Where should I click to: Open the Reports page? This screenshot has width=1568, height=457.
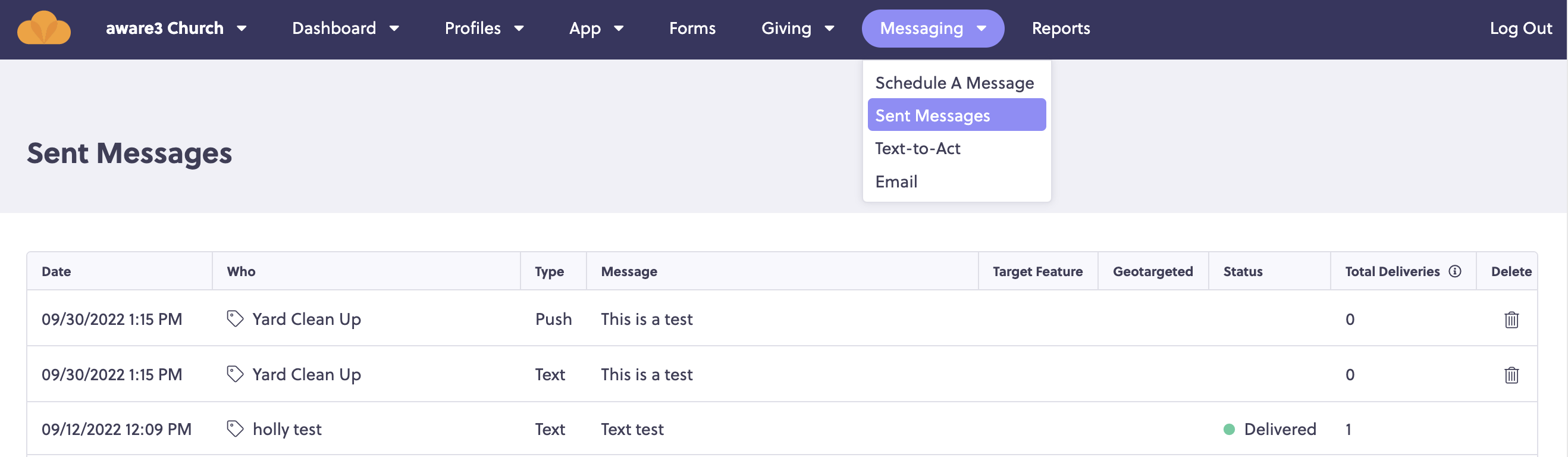1061,28
